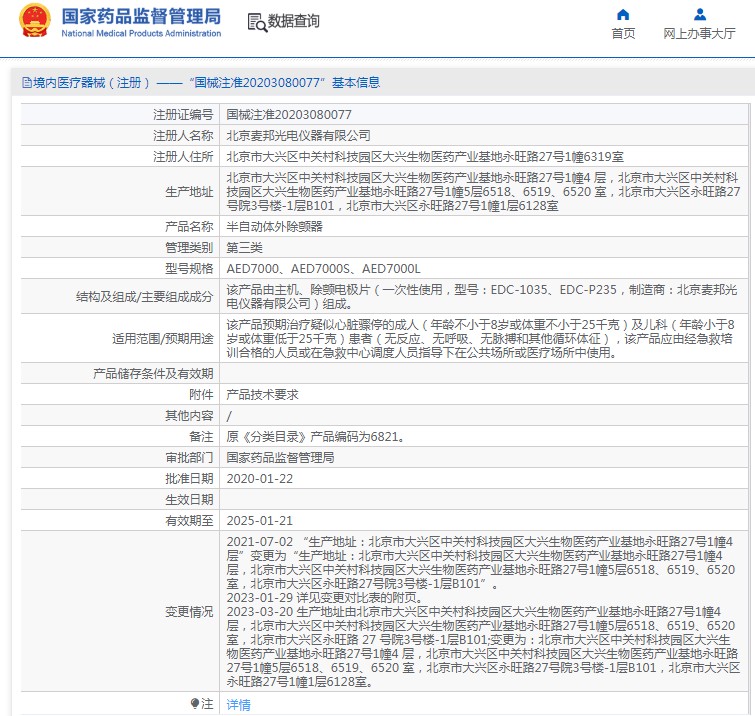This screenshot has height=716, width=755.
Task: Click the product name 半自动体外除颤器
Action: (275, 227)
